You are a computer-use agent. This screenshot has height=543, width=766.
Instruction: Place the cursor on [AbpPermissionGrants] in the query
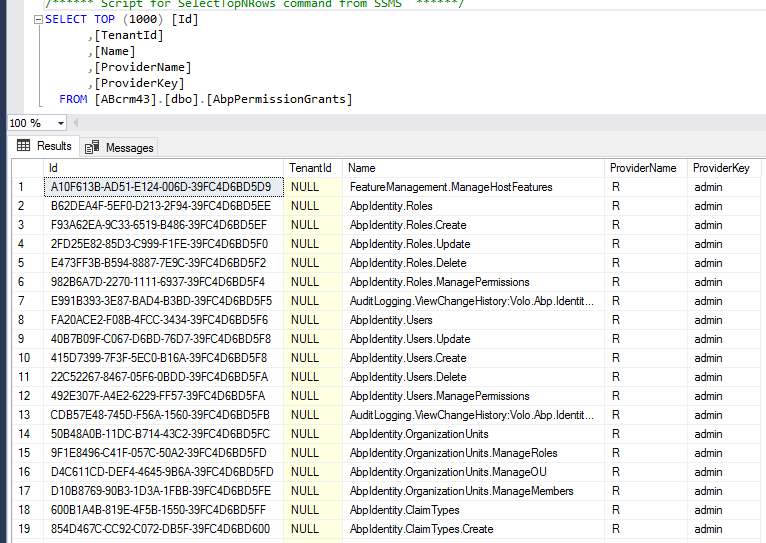click(x=279, y=99)
